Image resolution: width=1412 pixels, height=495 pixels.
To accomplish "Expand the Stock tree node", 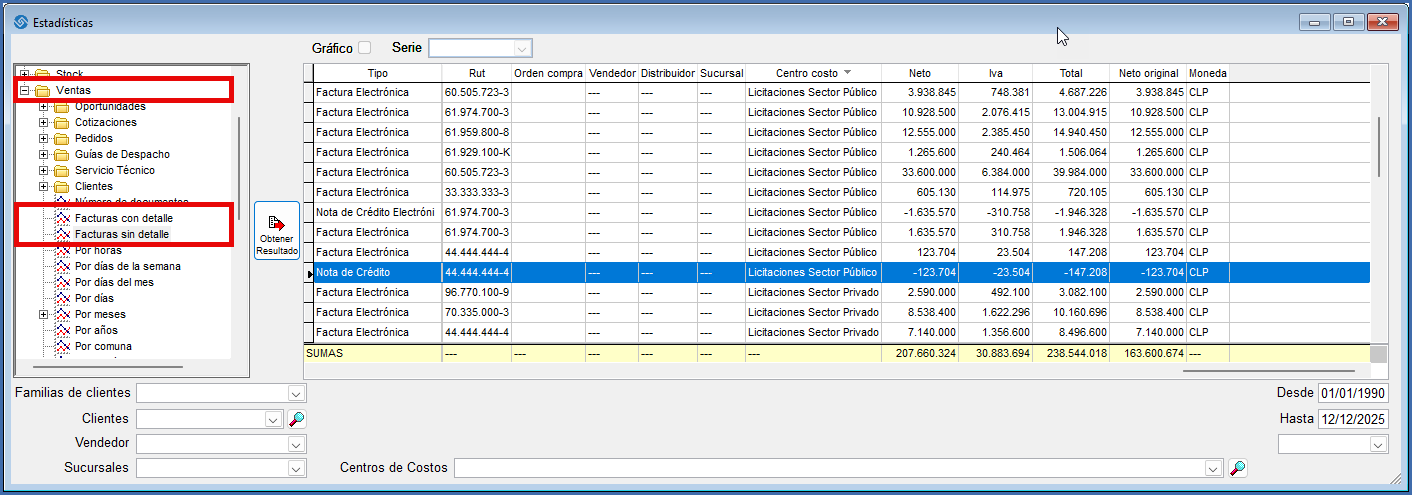I will [26, 74].
